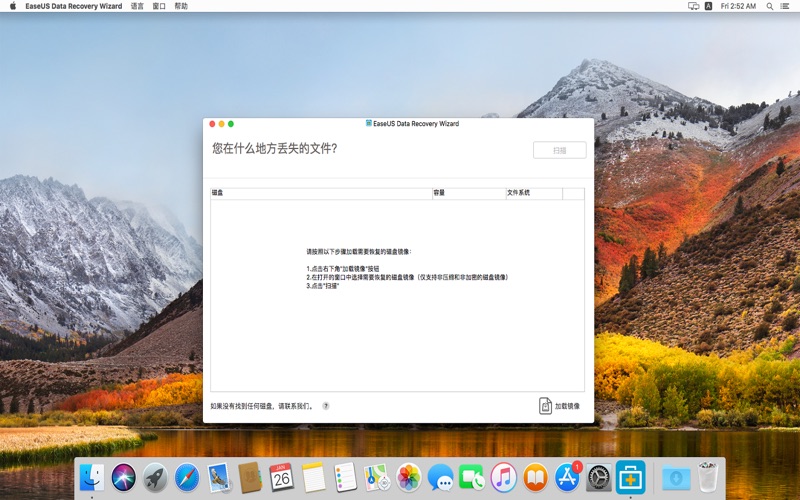Viewport: 800px width, 500px height.
Task: Click the 扫描 scan button
Action: coord(559,150)
